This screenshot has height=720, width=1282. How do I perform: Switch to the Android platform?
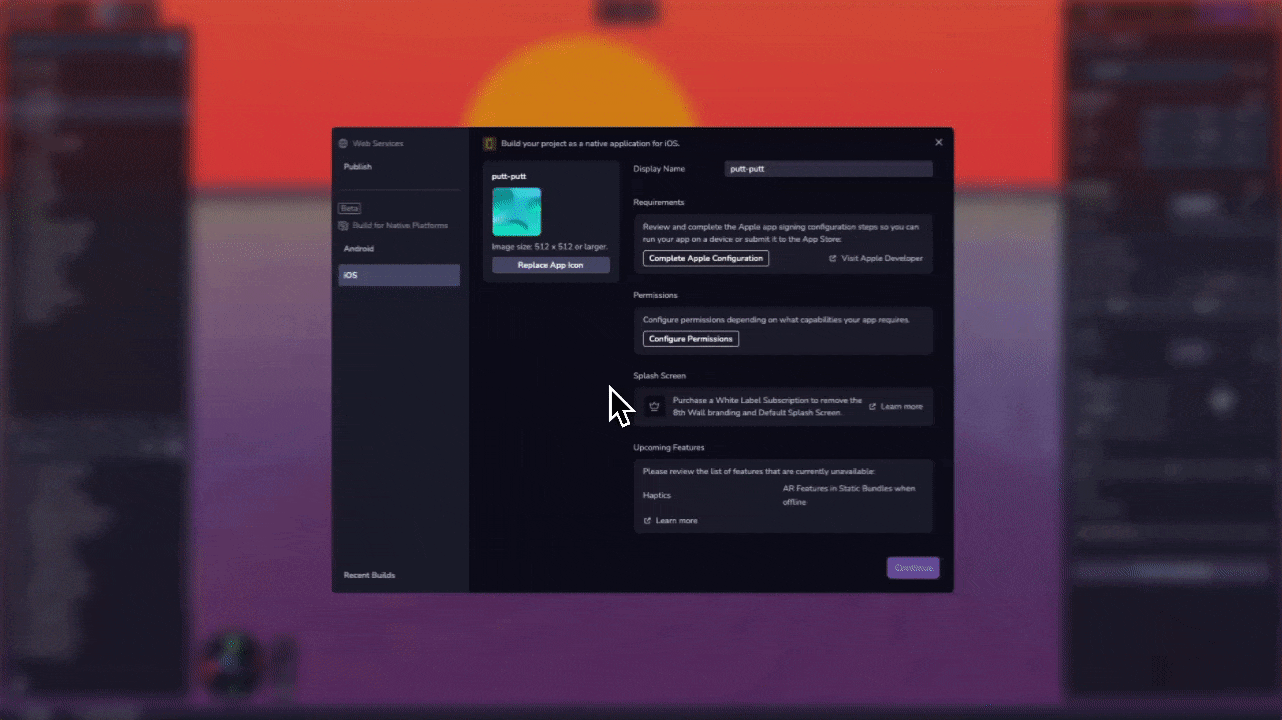359,248
